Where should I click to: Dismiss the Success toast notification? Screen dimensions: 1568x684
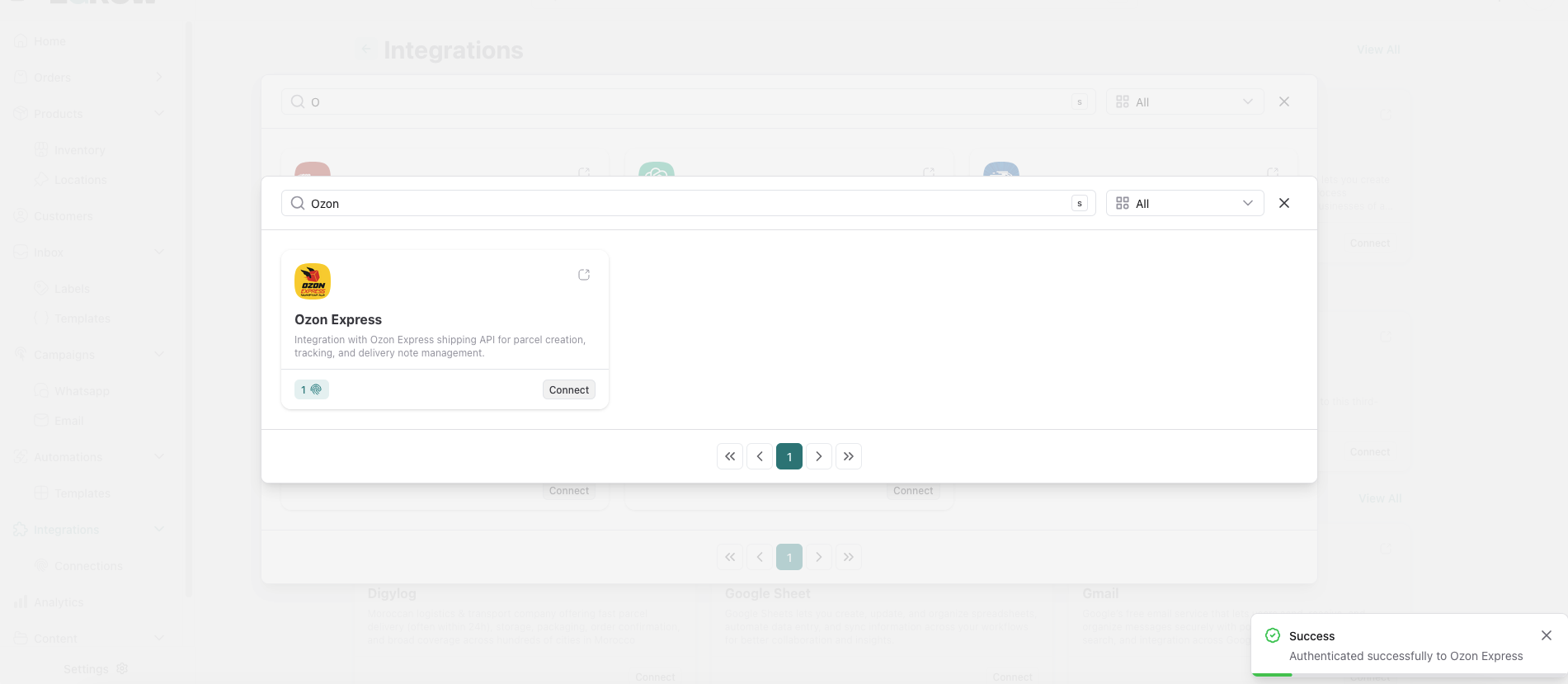click(1547, 635)
